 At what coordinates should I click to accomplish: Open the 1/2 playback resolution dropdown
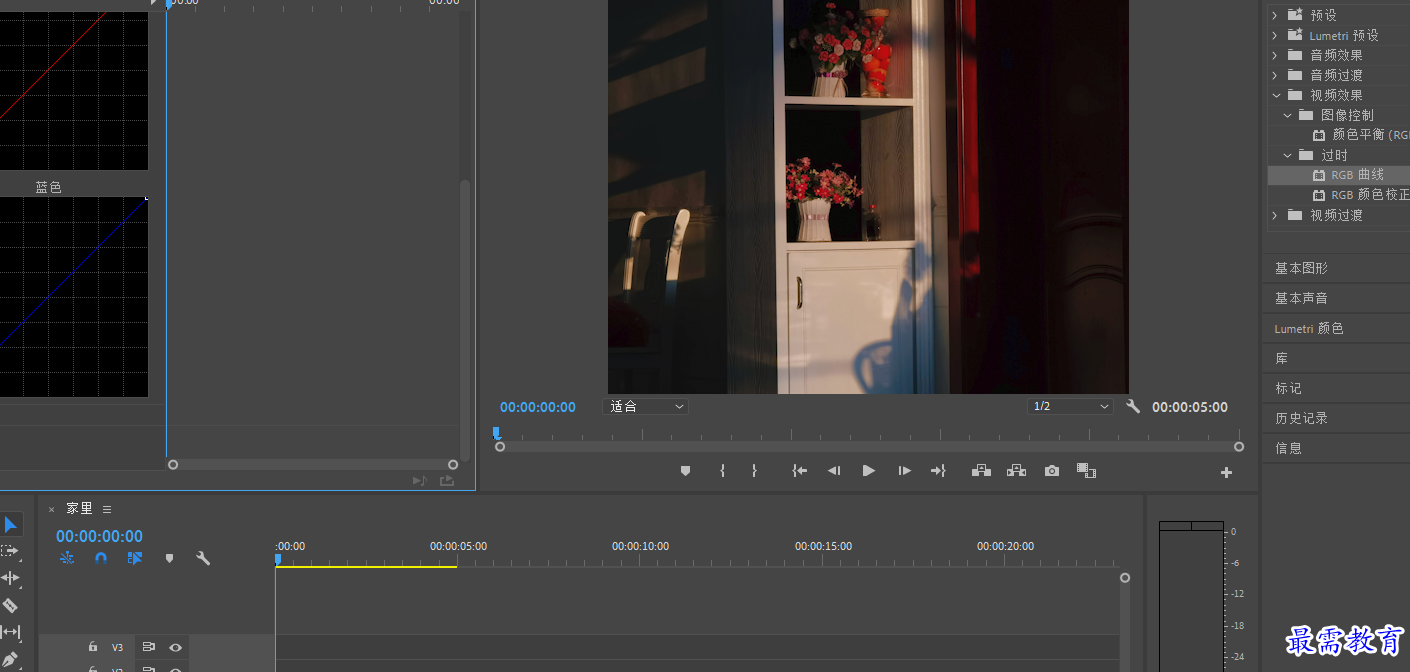click(x=1070, y=406)
